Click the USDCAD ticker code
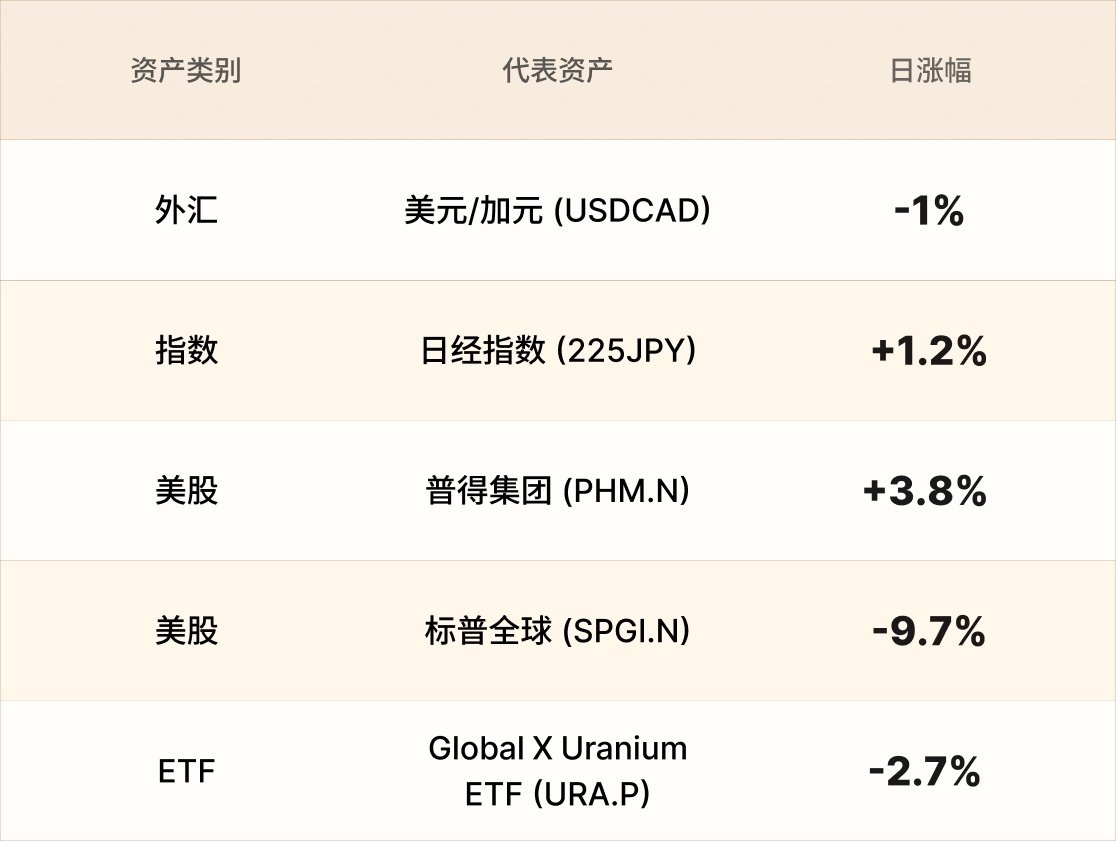 click(632, 211)
